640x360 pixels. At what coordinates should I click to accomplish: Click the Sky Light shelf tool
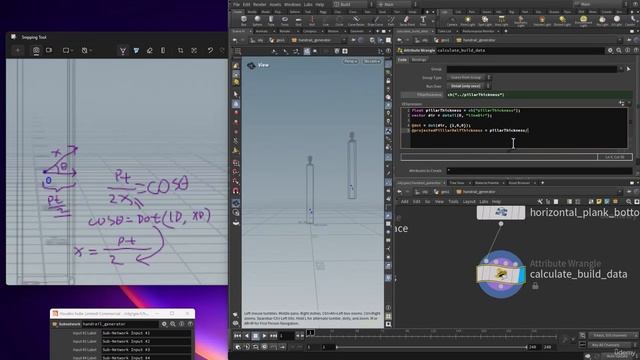coord(602,20)
